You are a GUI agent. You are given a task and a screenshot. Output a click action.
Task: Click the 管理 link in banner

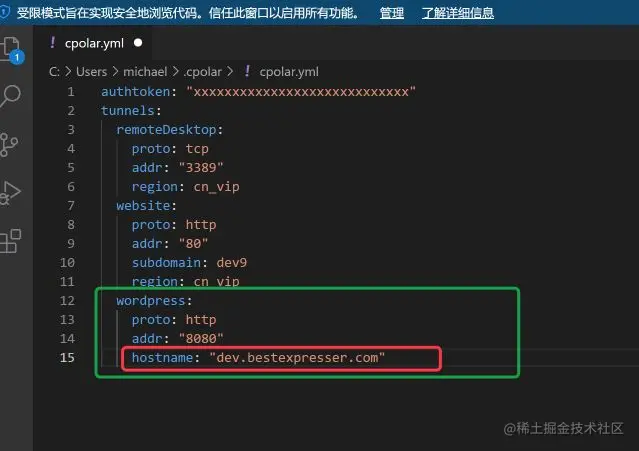pos(392,13)
